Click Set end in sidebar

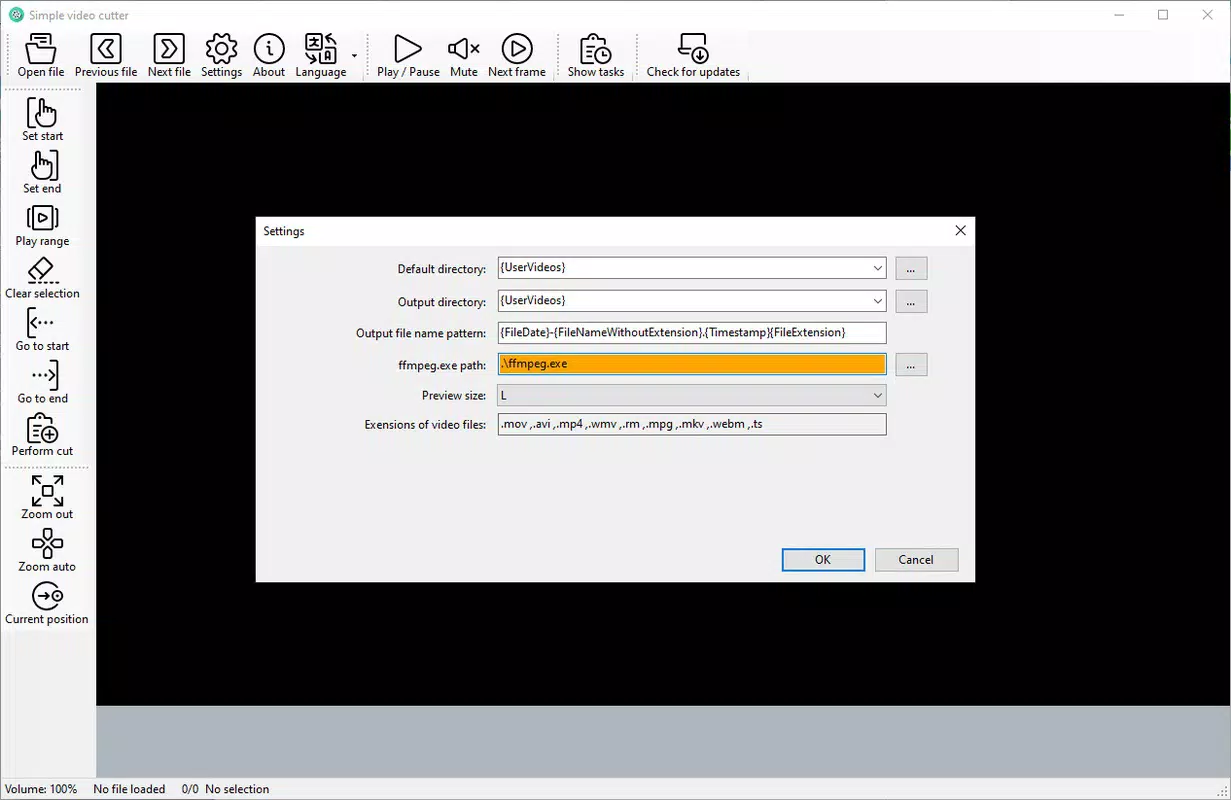(x=43, y=172)
